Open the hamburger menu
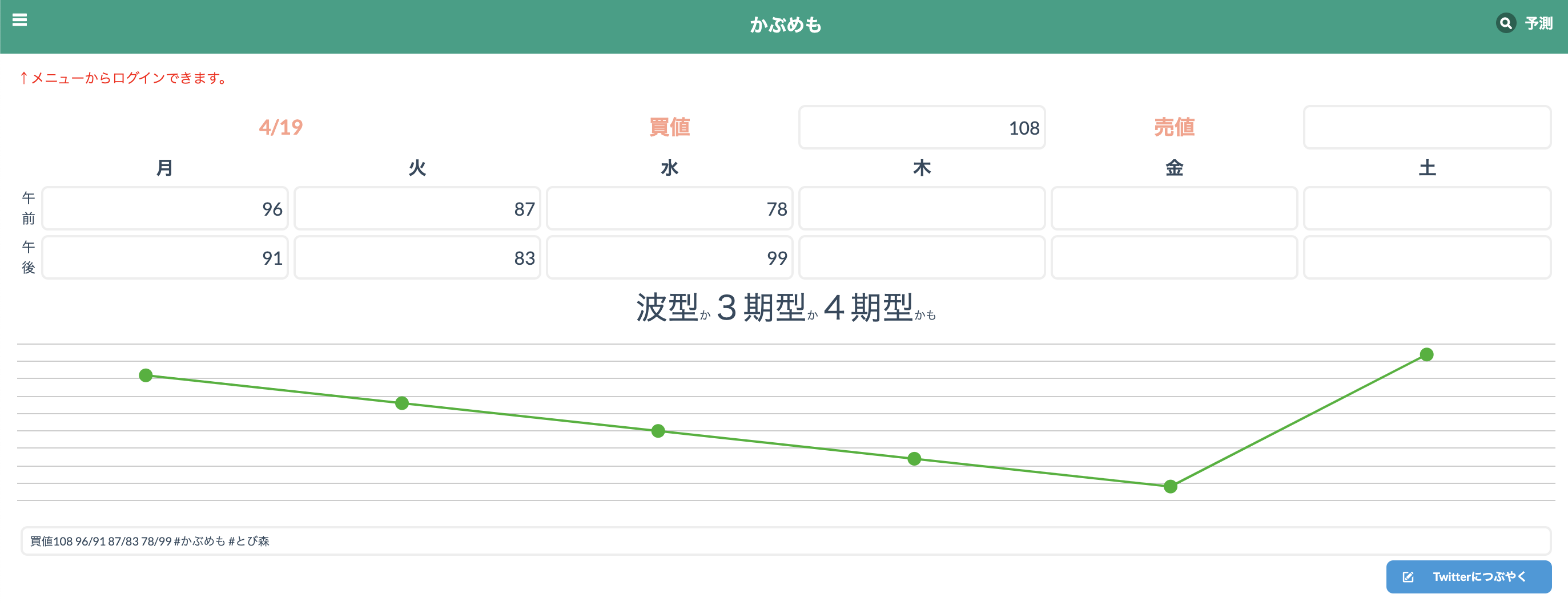Screen dimensions: 1568x606 [x=19, y=20]
